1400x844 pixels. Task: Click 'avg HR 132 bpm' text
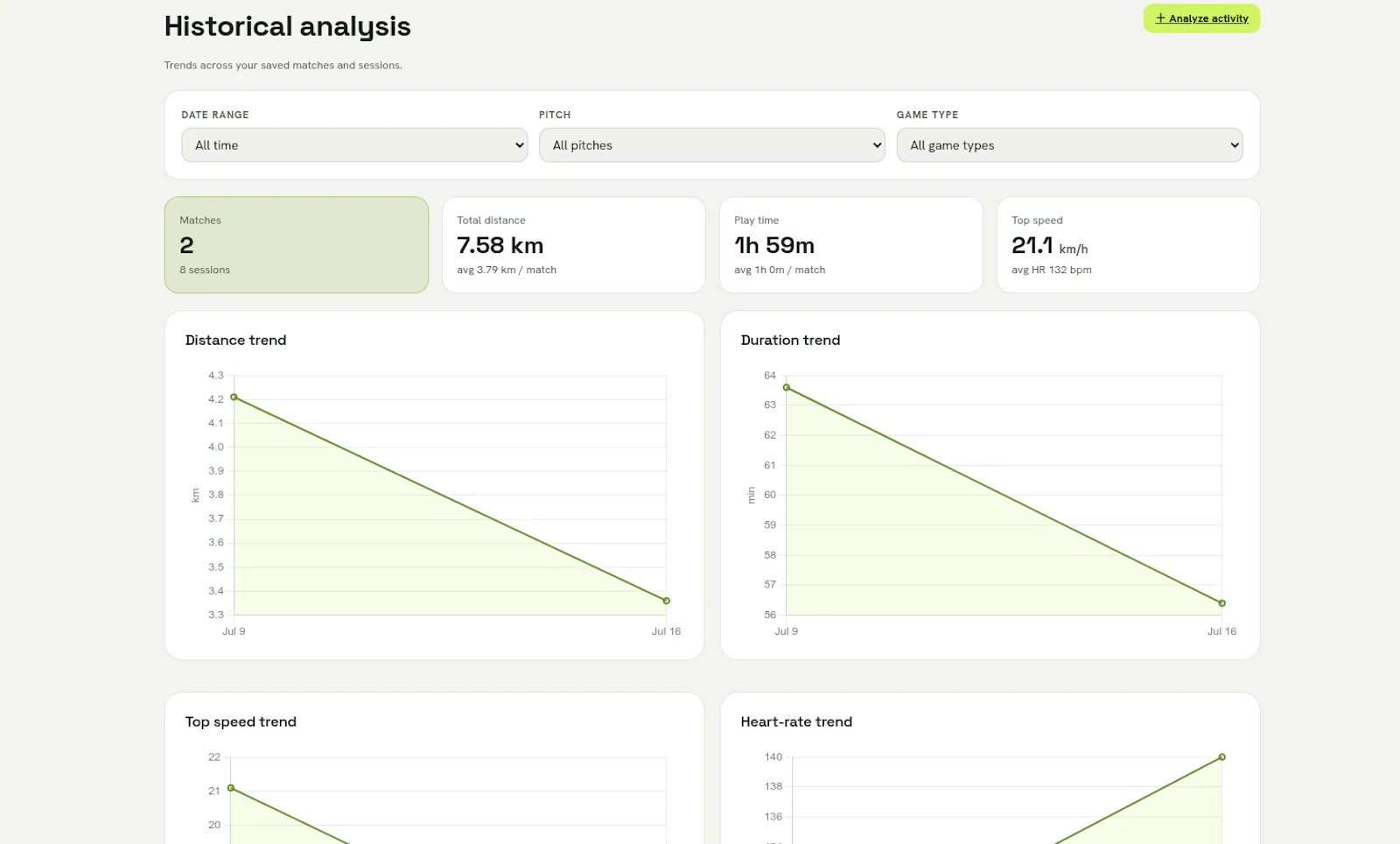(1052, 271)
